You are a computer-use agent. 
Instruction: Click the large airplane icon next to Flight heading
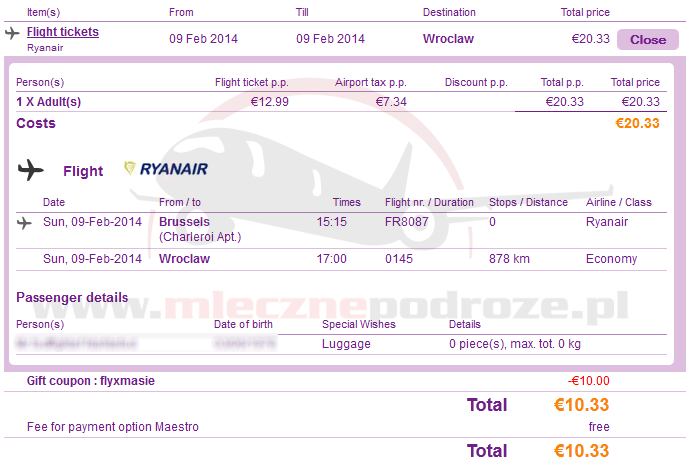point(31,170)
